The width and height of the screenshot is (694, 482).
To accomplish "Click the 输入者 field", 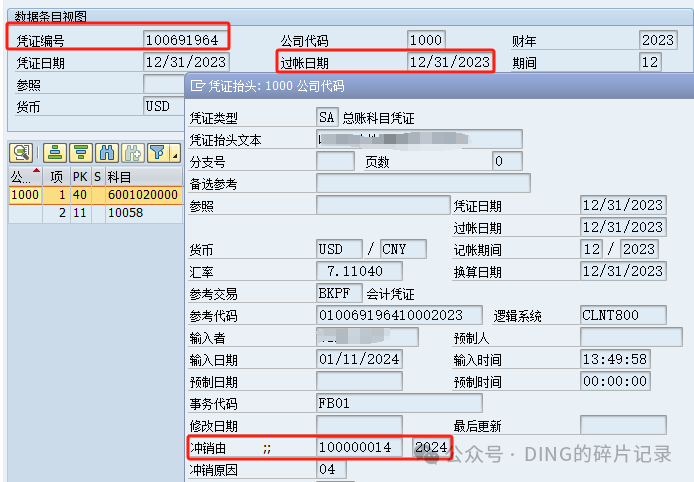I will [x=367, y=337].
